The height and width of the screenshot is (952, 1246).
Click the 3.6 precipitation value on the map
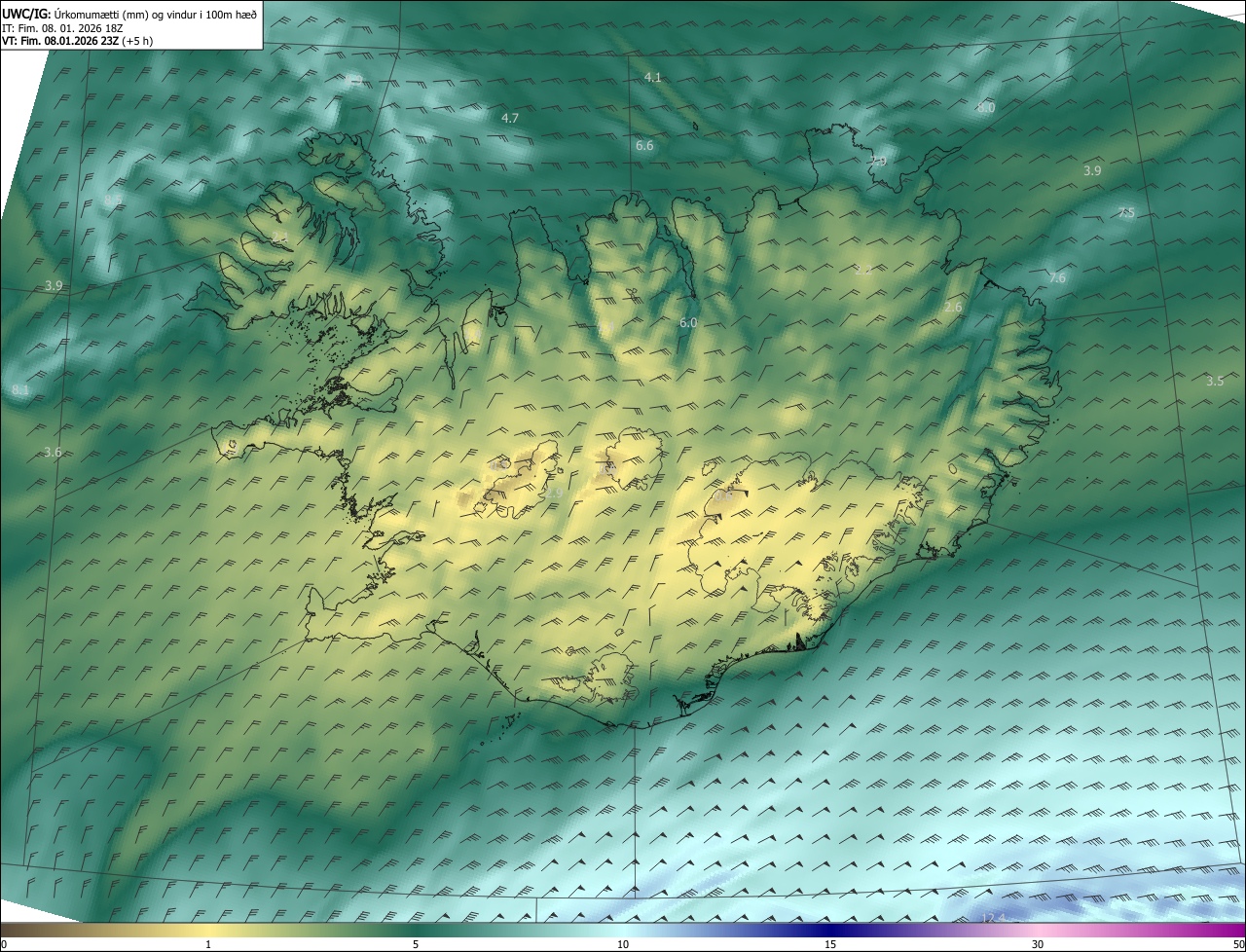coord(53,452)
